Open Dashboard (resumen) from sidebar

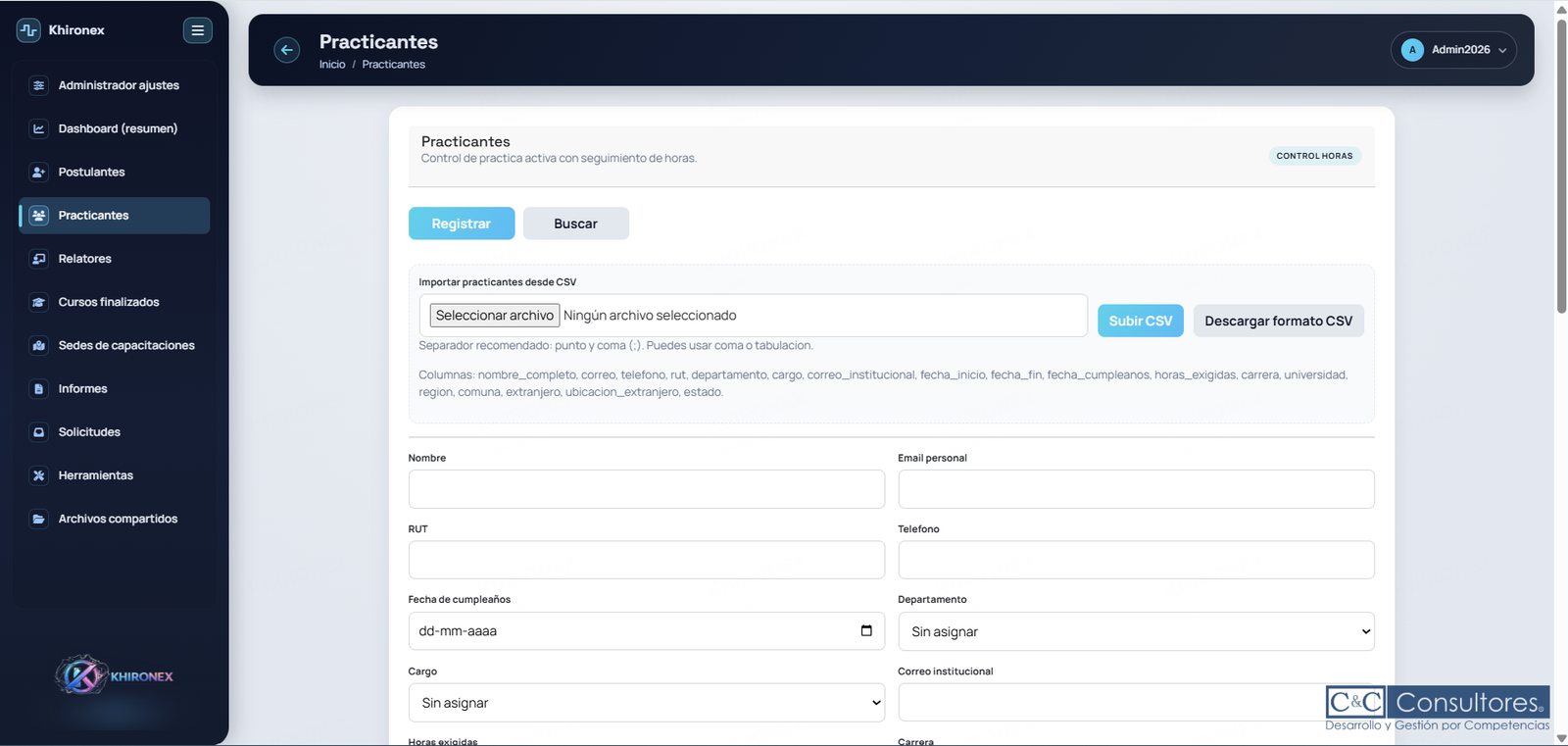(x=117, y=128)
